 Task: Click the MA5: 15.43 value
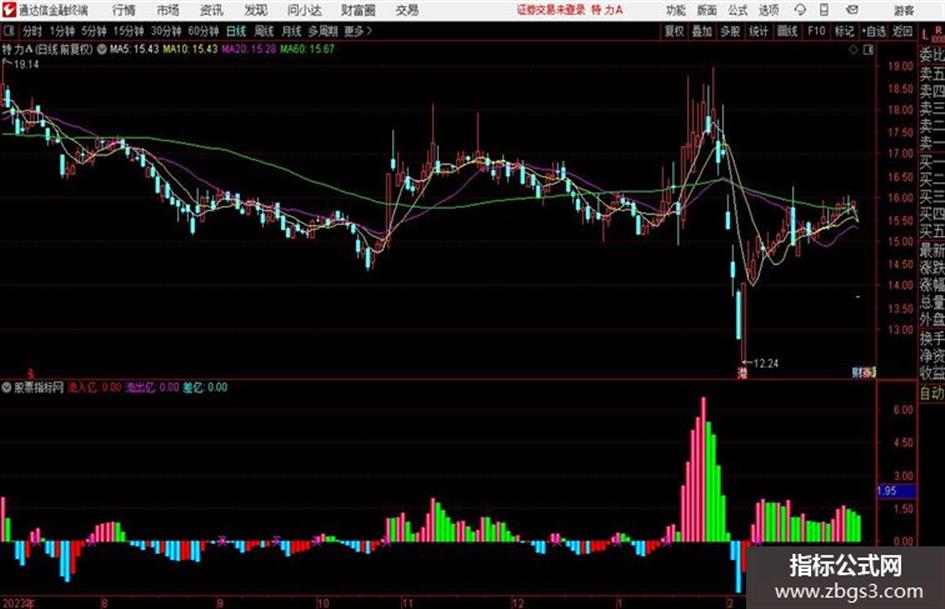[x=134, y=49]
